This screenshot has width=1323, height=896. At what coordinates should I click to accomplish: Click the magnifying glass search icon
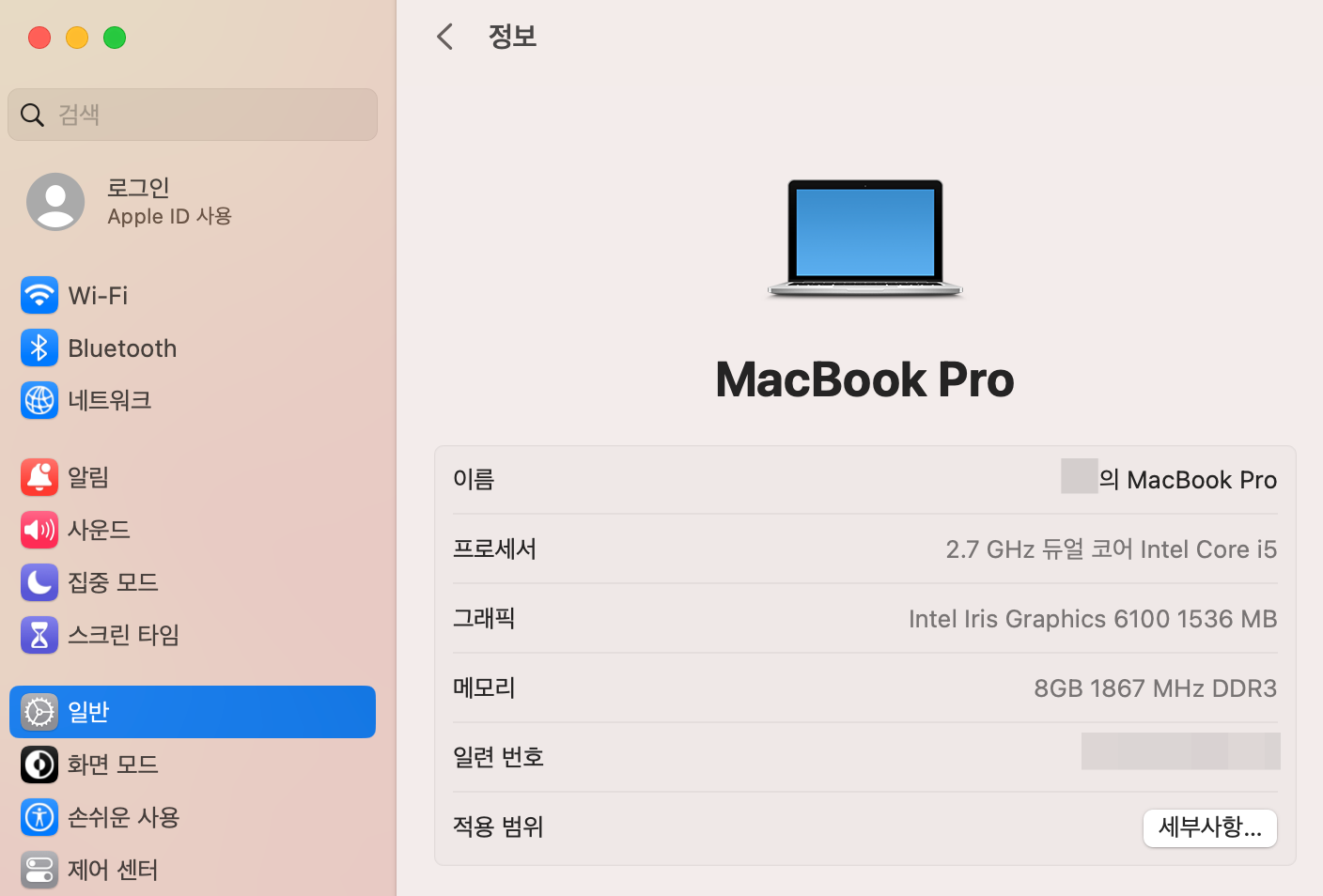[x=32, y=115]
